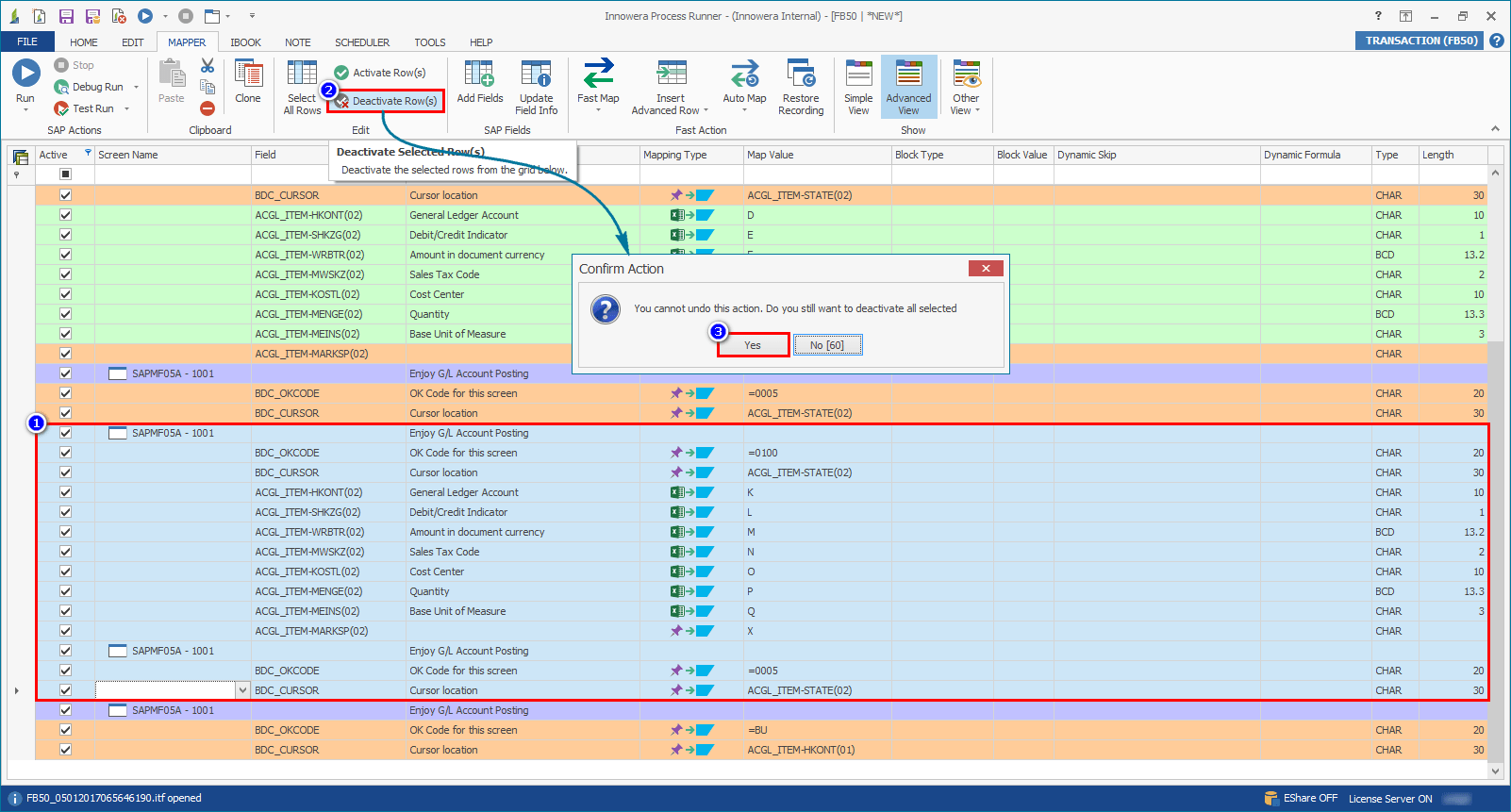Select Advanced View in Show group
The image size is (1511, 812).
tap(908, 88)
